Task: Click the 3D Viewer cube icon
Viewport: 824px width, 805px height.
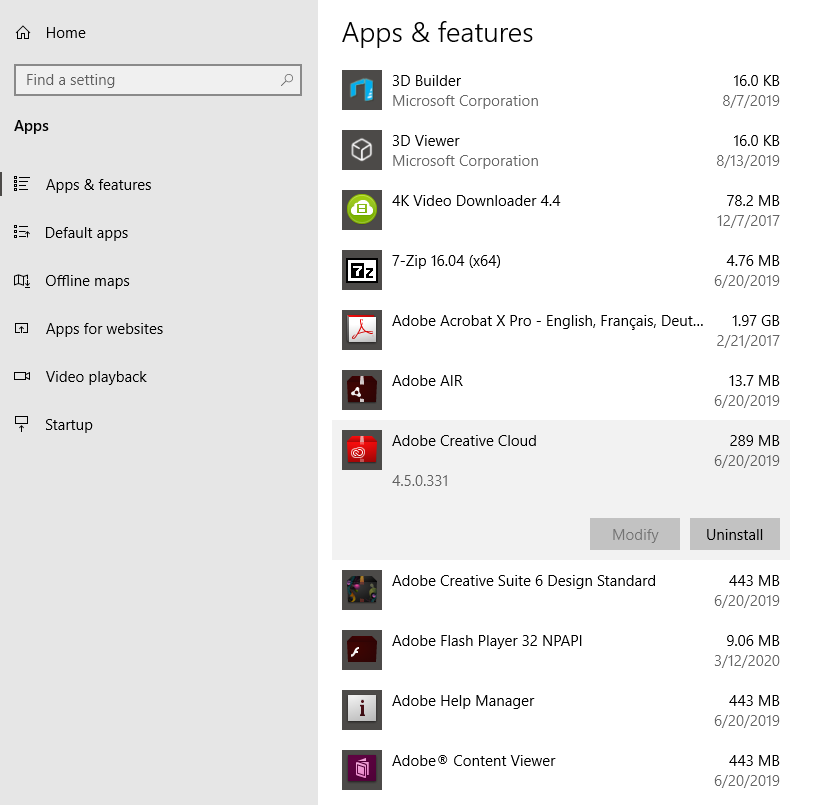Action: click(x=362, y=150)
